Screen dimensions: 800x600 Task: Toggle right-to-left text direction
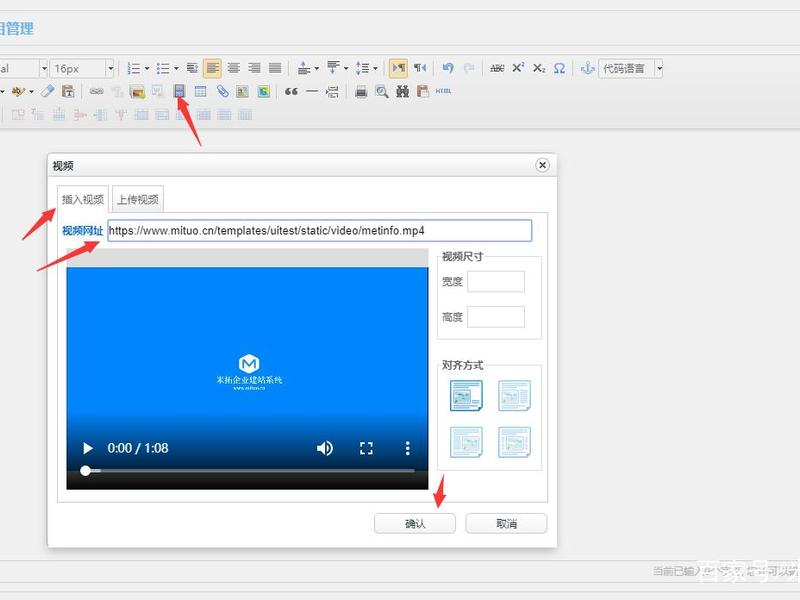click(420, 68)
